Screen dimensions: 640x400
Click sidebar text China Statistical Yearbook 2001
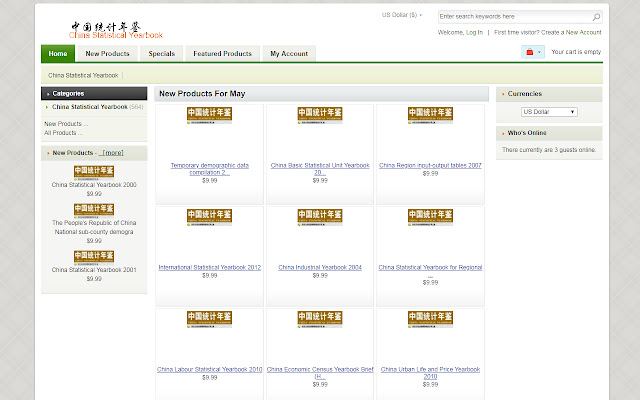[x=94, y=270]
